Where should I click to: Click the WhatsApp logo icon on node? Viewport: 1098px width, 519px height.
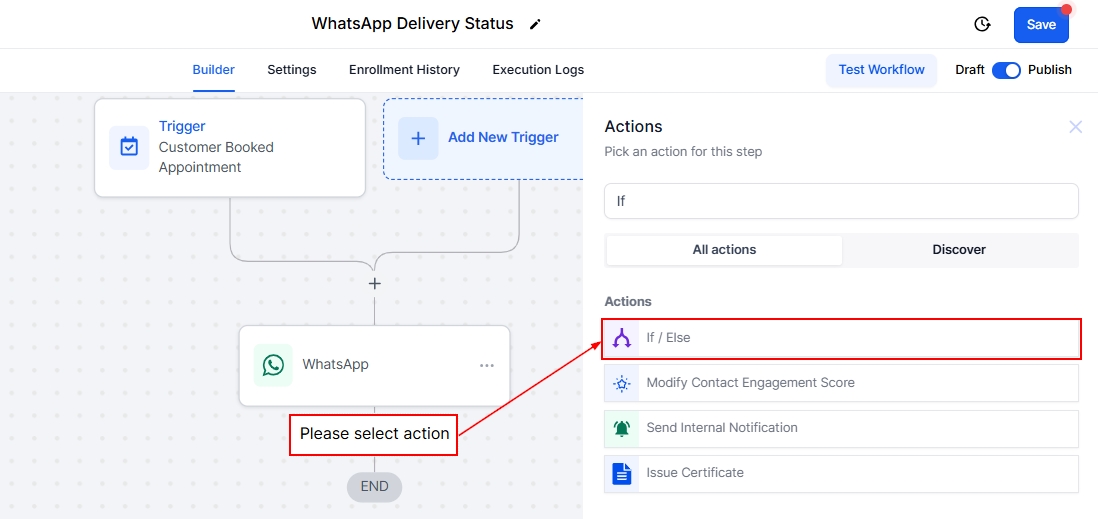[x=273, y=365]
